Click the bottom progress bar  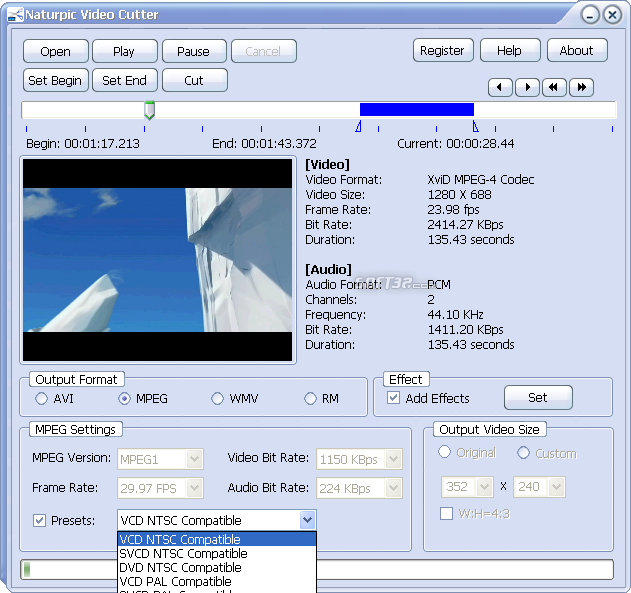click(317, 569)
